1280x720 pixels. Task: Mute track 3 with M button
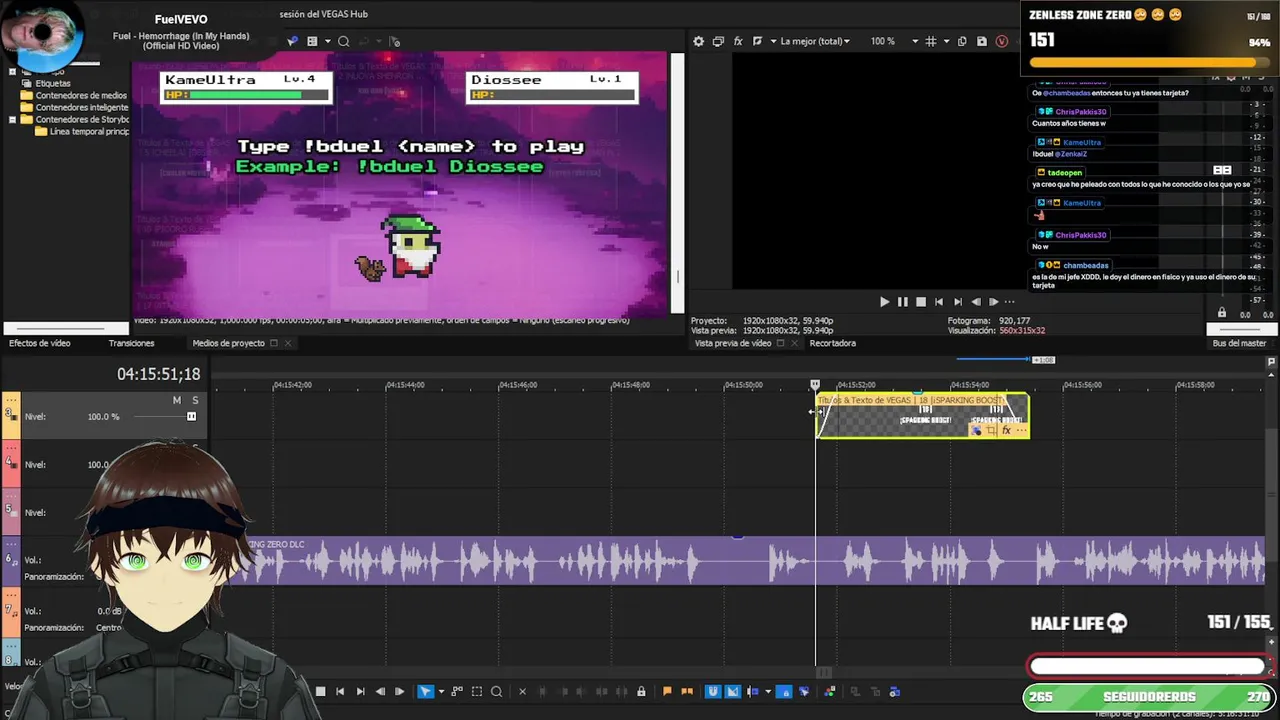177,400
